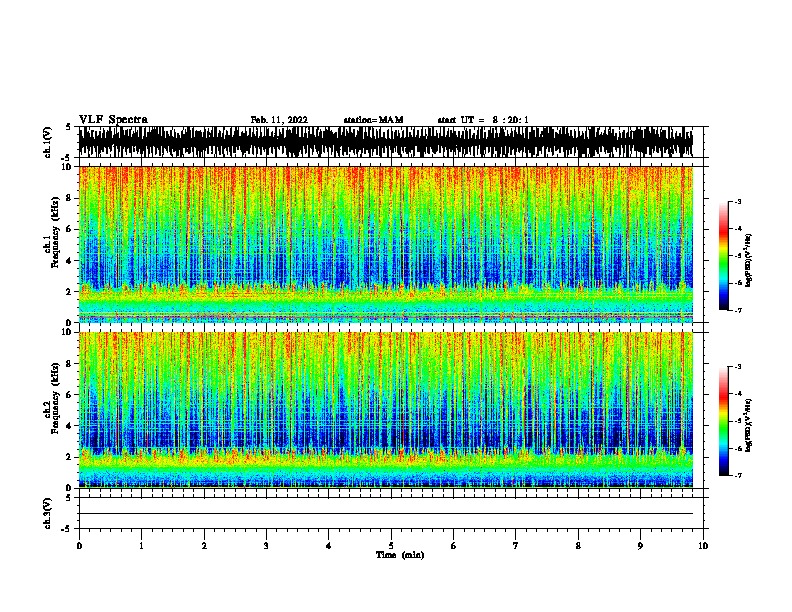Click the "ch.1(V)" waveform axis label
This screenshot has width=792, height=612.
(47, 142)
